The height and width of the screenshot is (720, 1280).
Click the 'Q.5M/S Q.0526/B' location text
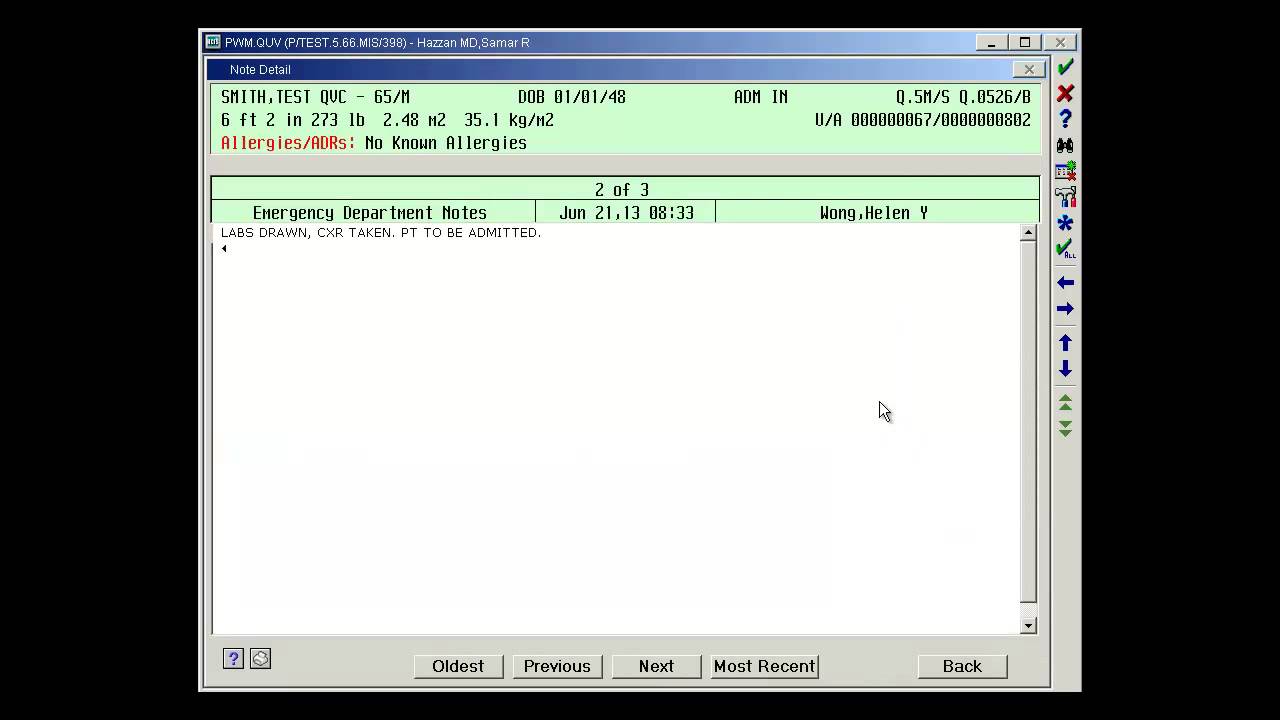pos(963,97)
